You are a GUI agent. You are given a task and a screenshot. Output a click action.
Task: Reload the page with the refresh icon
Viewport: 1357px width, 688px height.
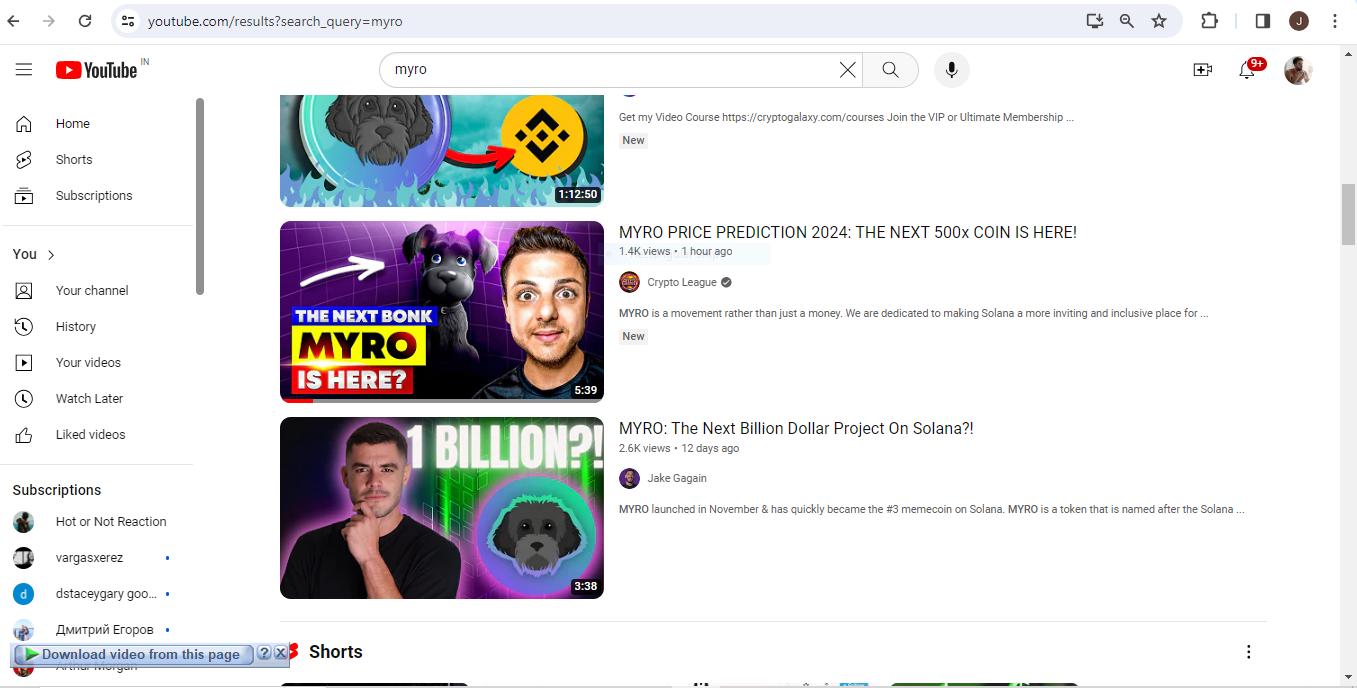(x=85, y=21)
